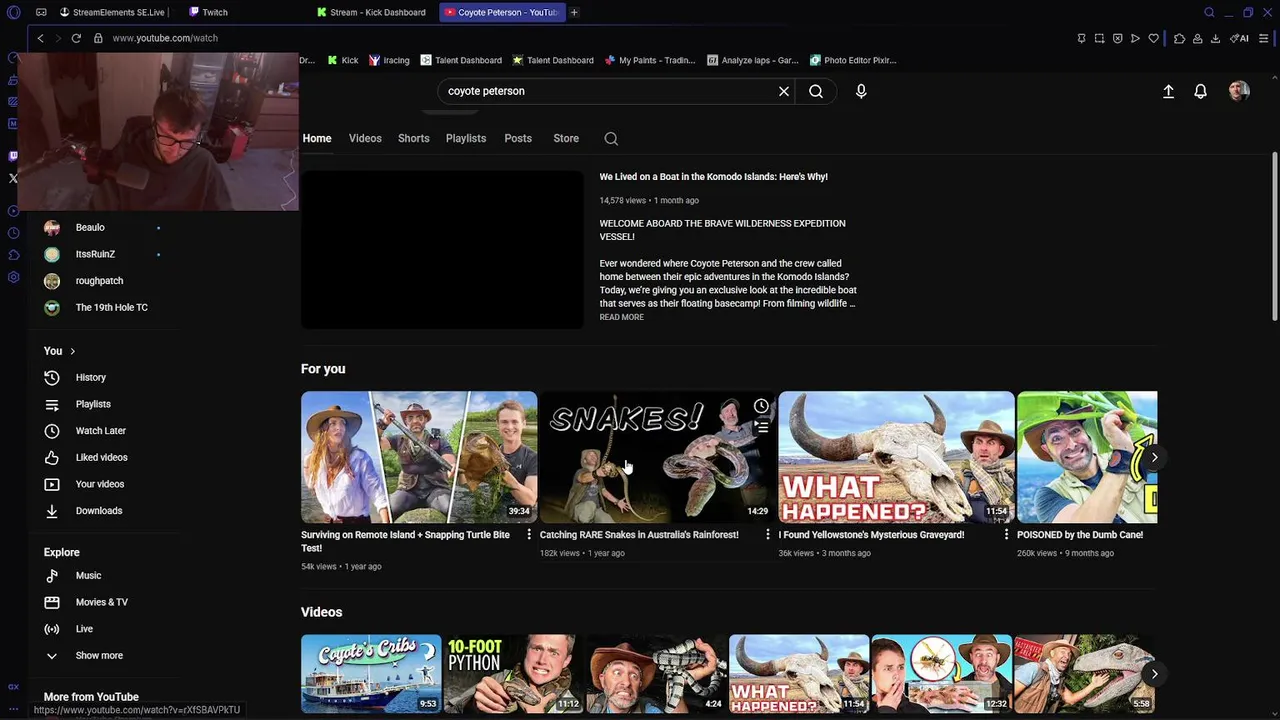Switch to the StreamElements SE.Live browser tab
This screenshot has width=1280, height=720.
[114, 12]
